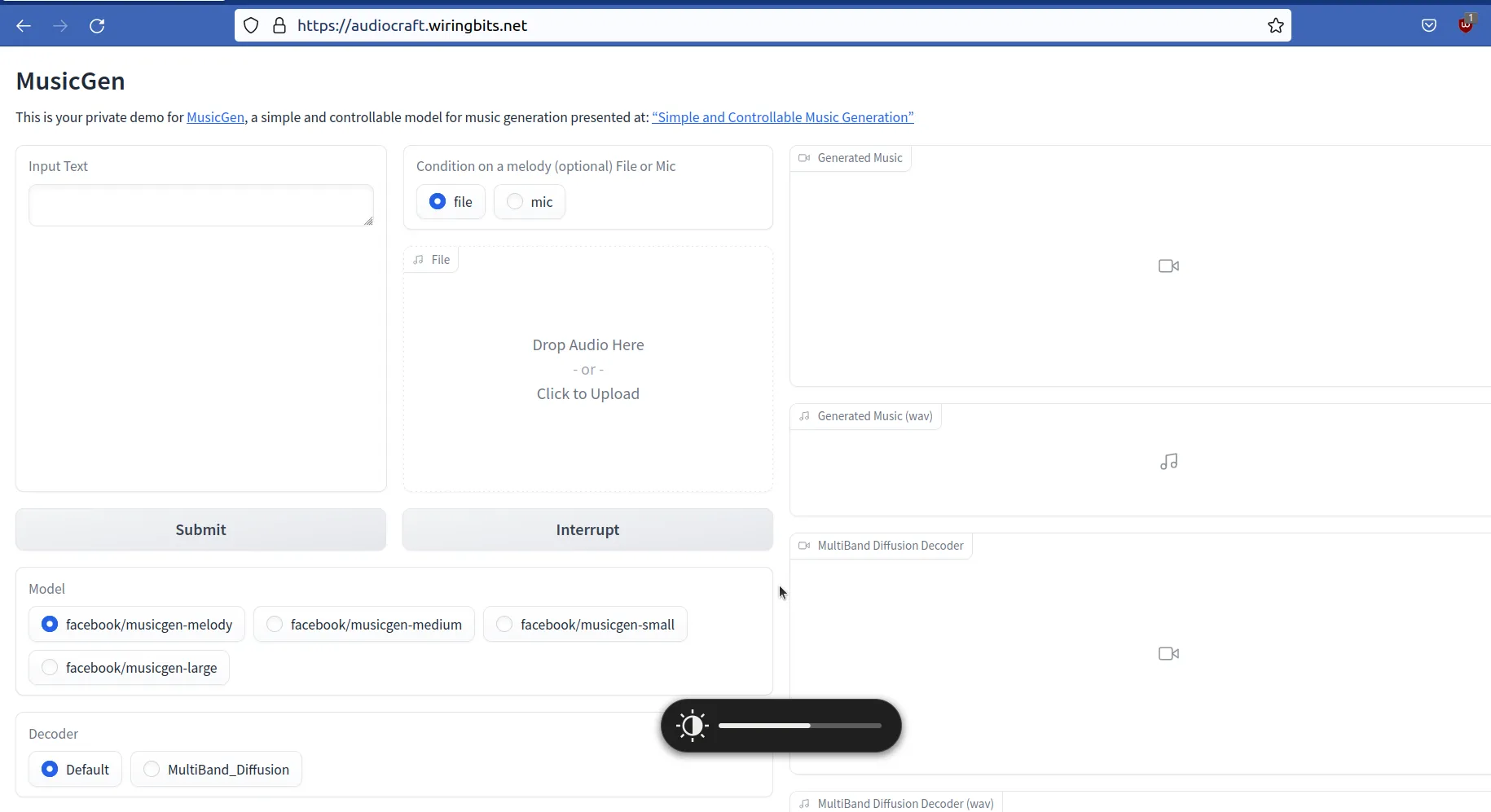Click to Upload audio file area
The image size is (1491, 812).
588,370
